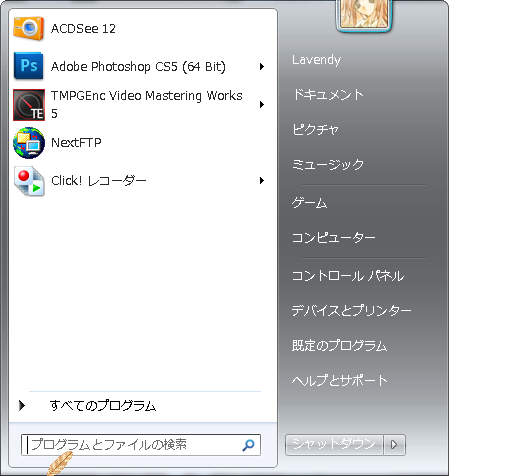This screenshot has width=509, height=476.
Task: Open the Lavendy user folder
Action: [316, 60]
